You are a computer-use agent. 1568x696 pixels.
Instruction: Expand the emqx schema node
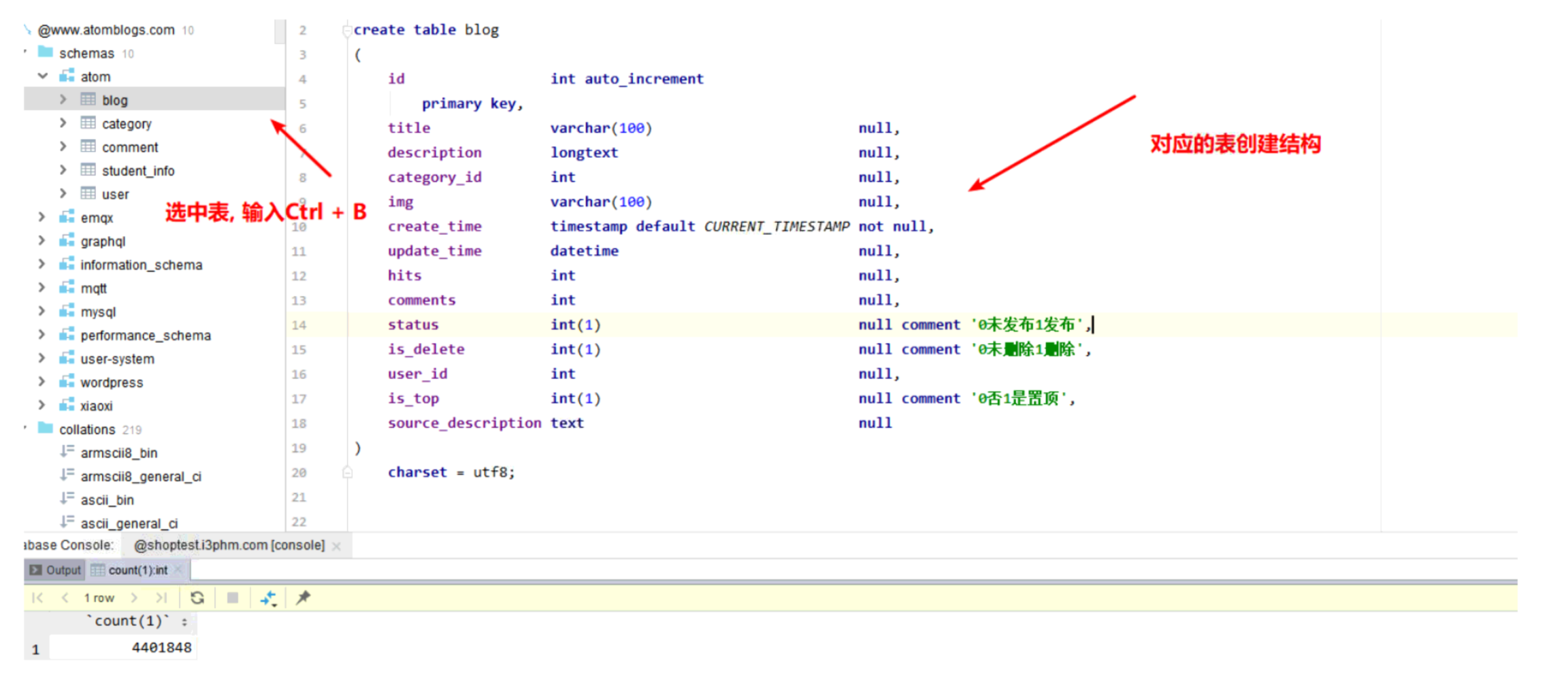coord(42,217)
